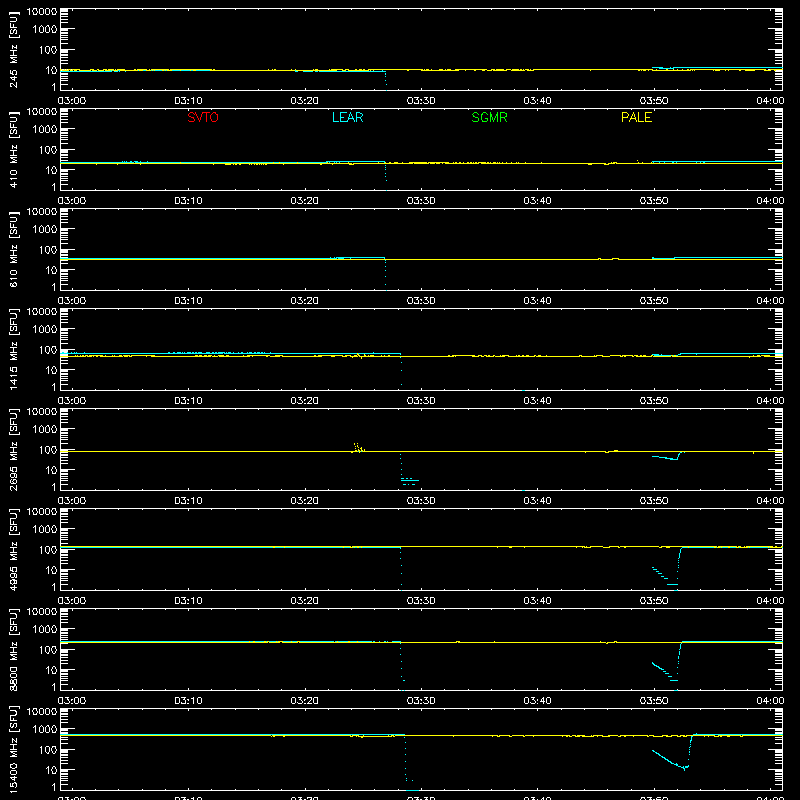Select the 410 MHz [SFU] axis label

click(x=14, y=149)
